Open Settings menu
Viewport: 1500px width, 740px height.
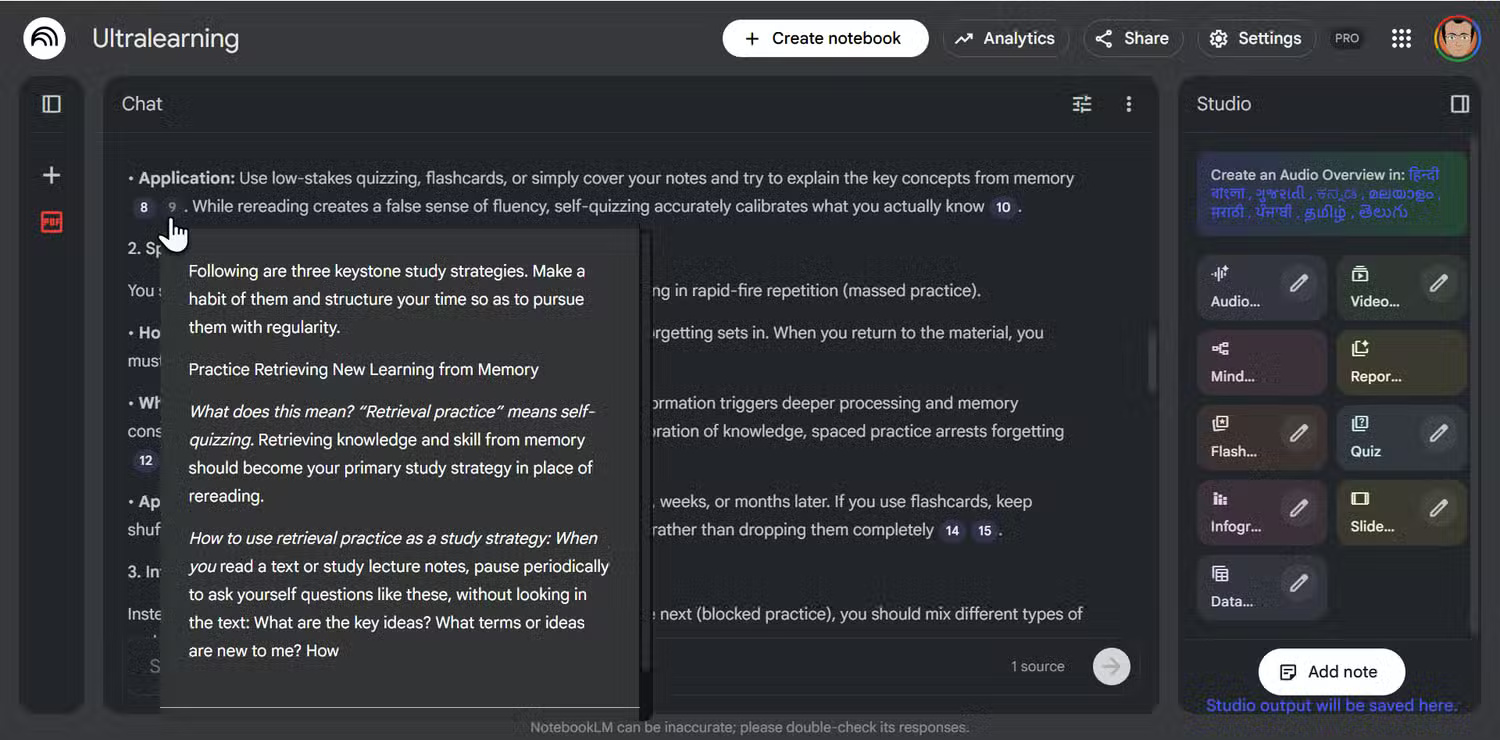click(x=1255, y=39)
